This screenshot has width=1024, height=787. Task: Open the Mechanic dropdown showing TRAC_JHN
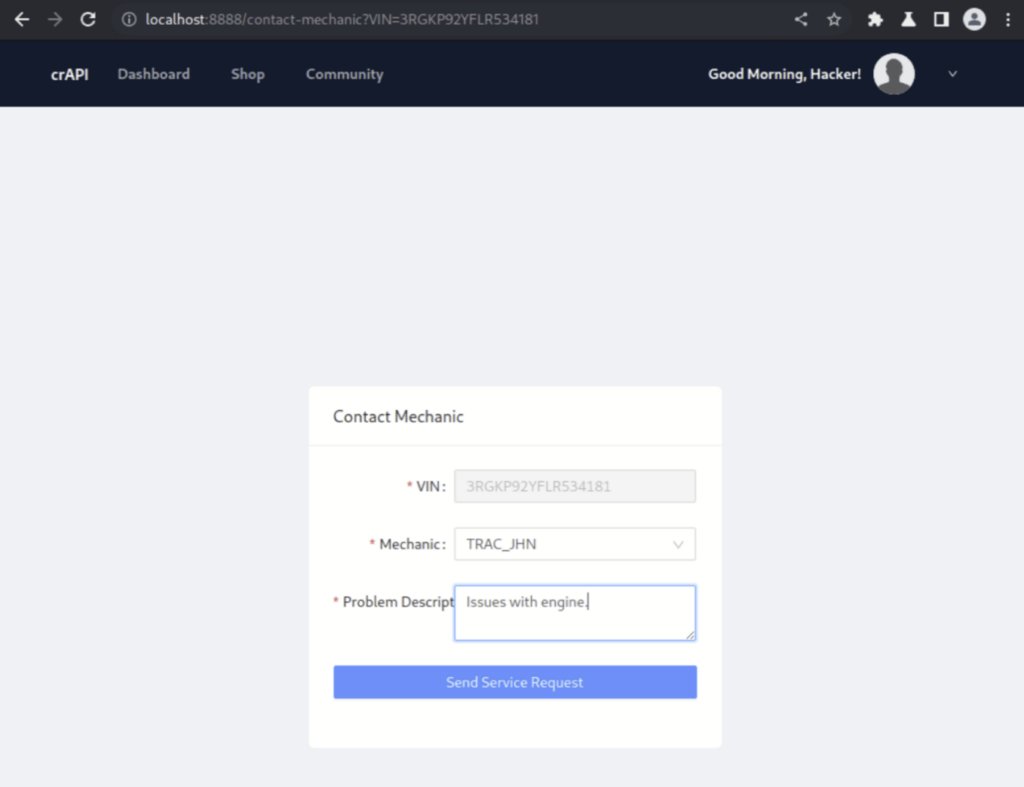point(575,544)
